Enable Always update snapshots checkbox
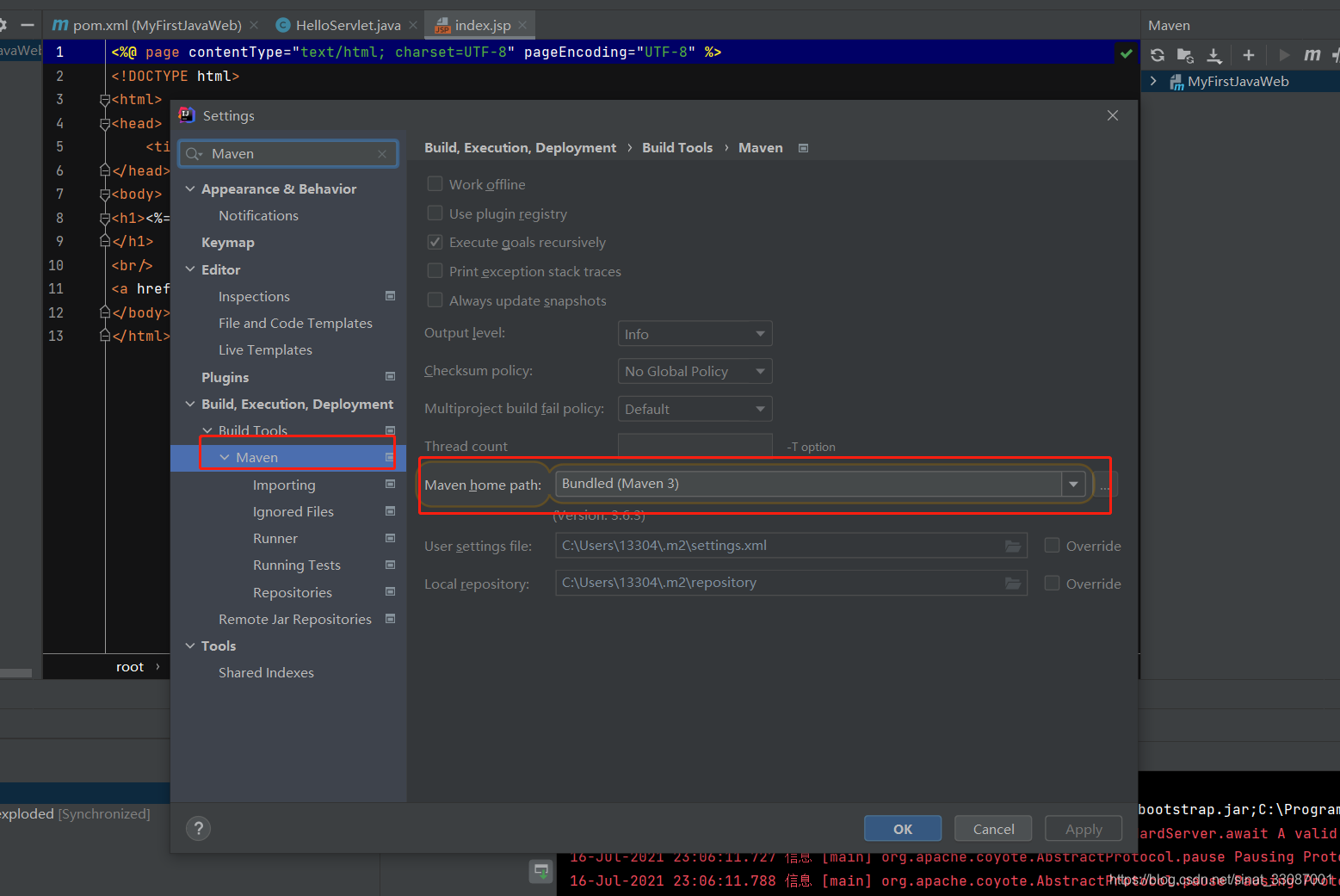 point(435,300)
